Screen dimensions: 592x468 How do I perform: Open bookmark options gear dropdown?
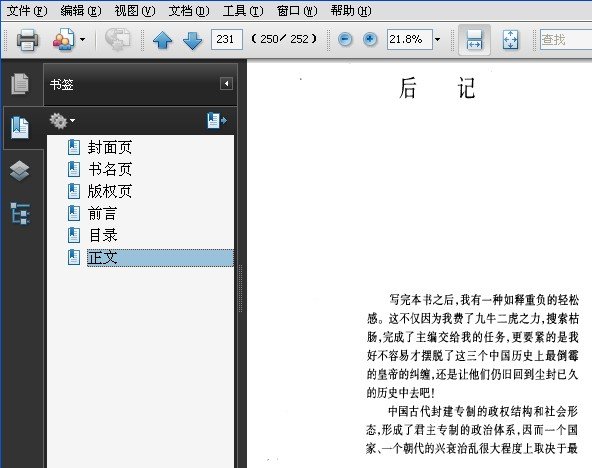click(62, 121)
